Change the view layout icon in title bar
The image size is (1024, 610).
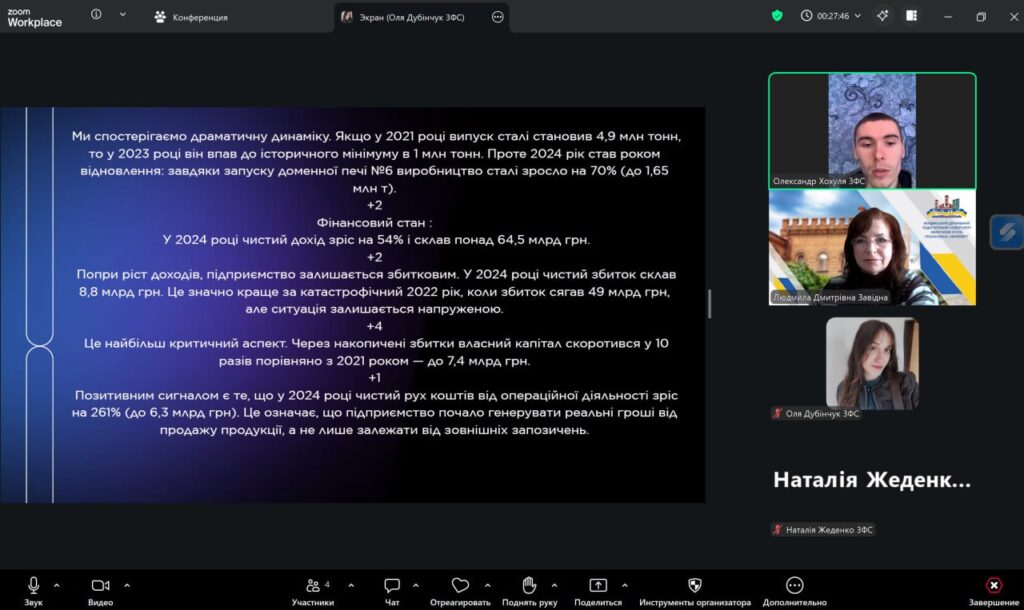[912, 16]
